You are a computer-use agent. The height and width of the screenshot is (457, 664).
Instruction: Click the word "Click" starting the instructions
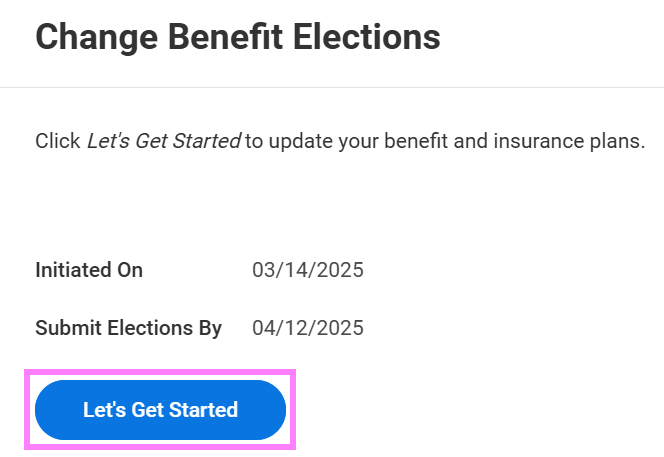tap(58, 141)
